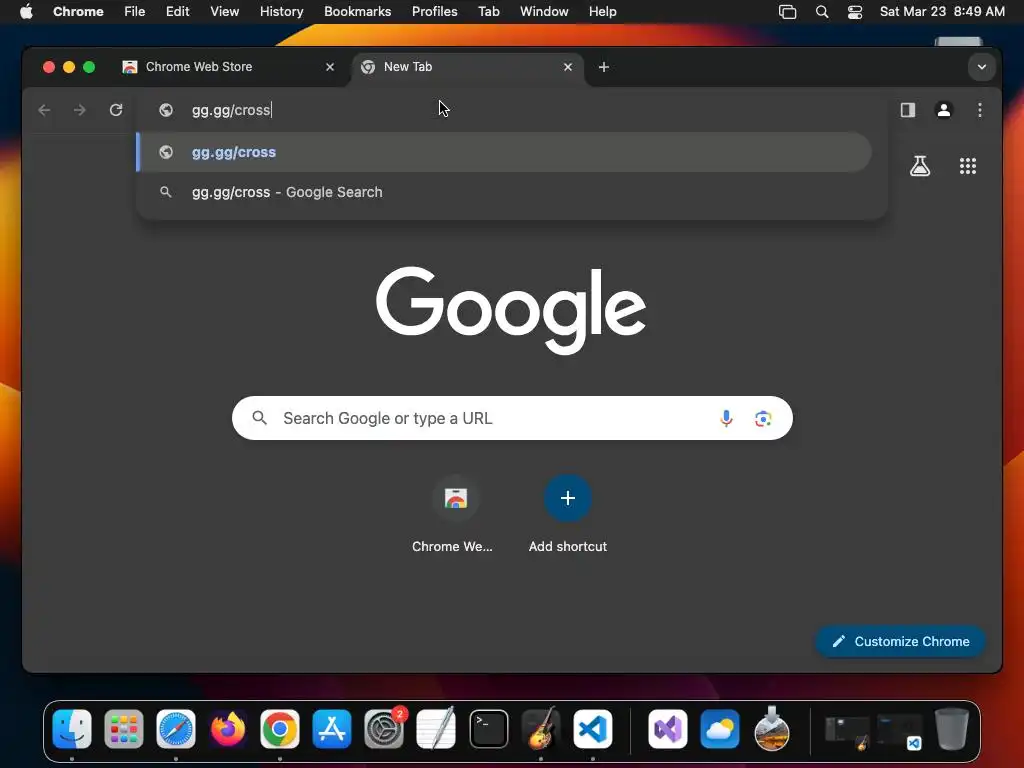Open the Chrome side panel icon

coord(908,110)
